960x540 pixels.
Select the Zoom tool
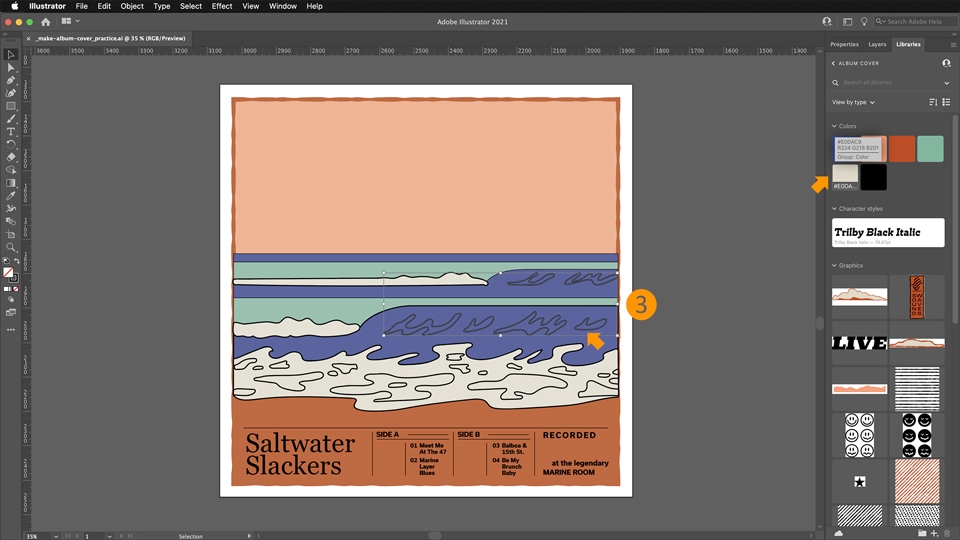(x=11, y=247)
